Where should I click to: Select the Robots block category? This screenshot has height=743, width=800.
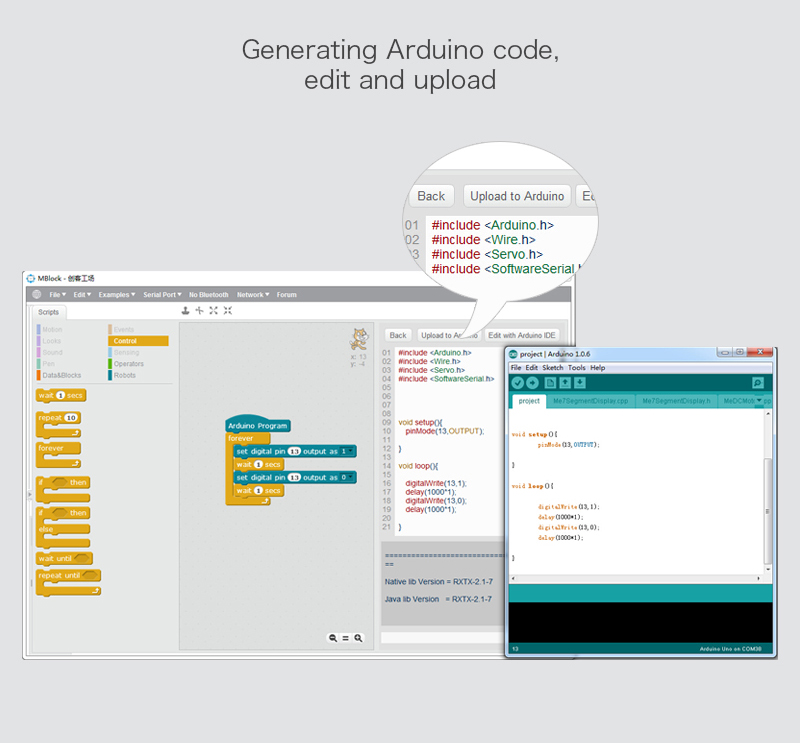[x=126, y=375]
